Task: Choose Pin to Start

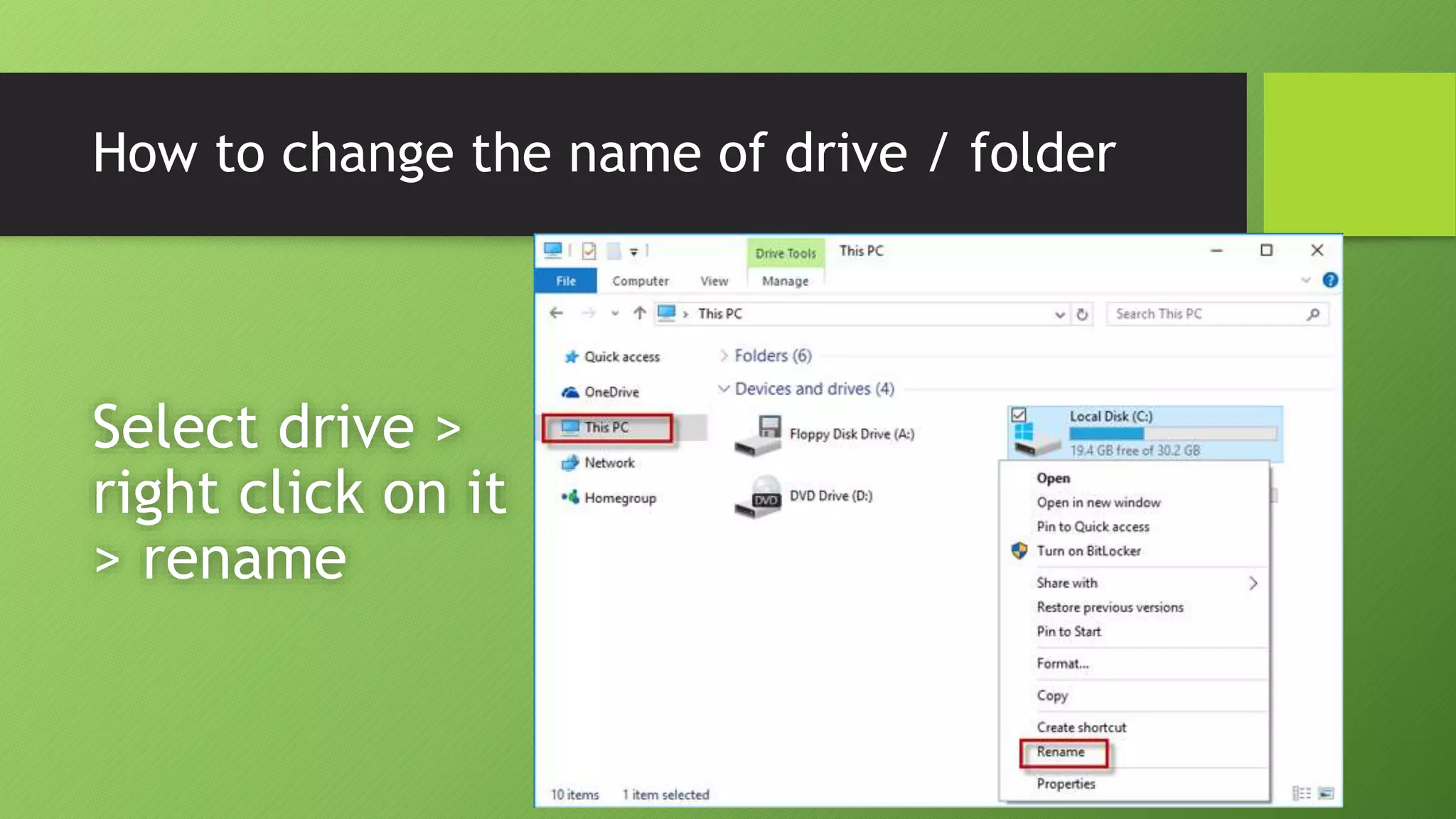Action: (x=1134, y=631)
